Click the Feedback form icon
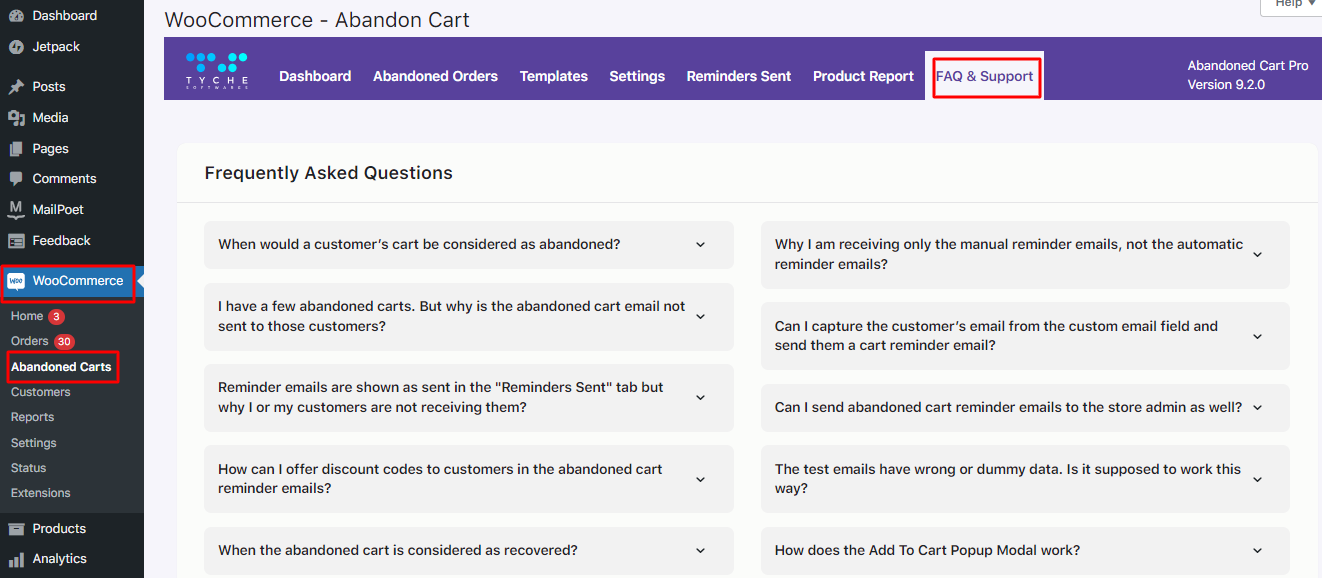Image resolution: width=1322 pixels, height=578 pixels. coord(16,241)
